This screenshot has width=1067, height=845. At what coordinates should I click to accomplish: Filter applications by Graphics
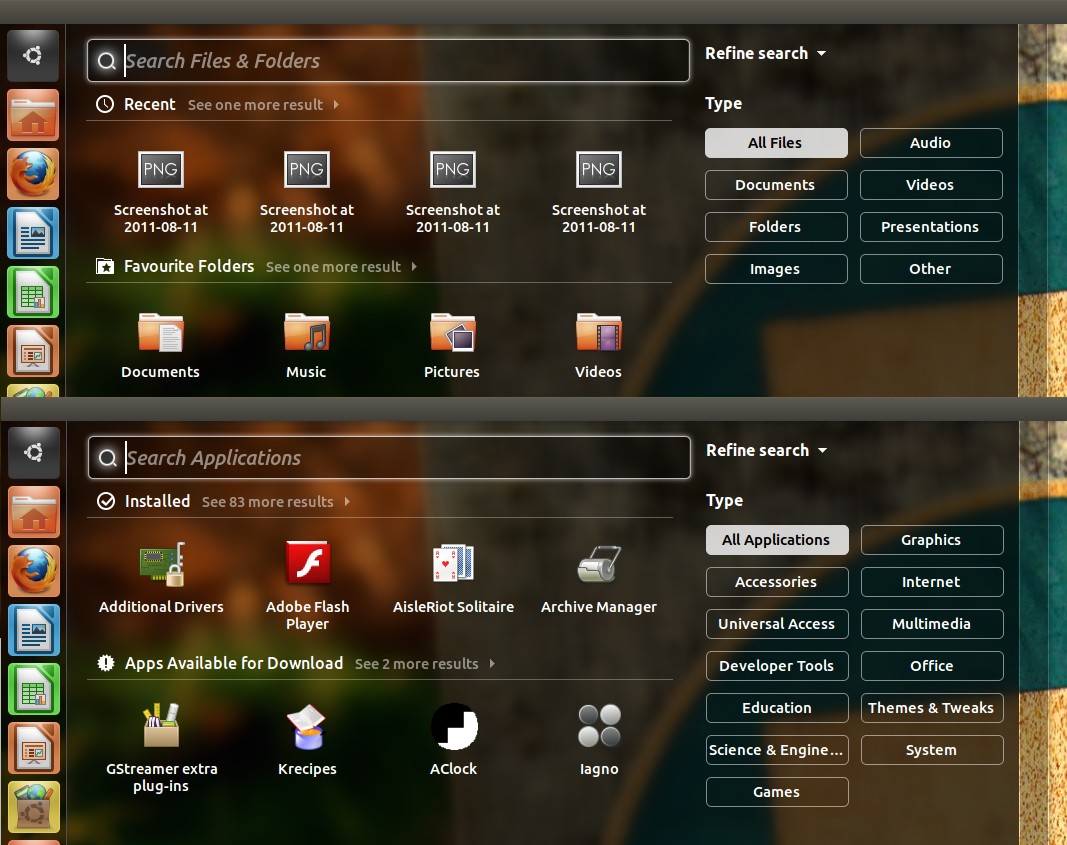click(x=932, y=540)
